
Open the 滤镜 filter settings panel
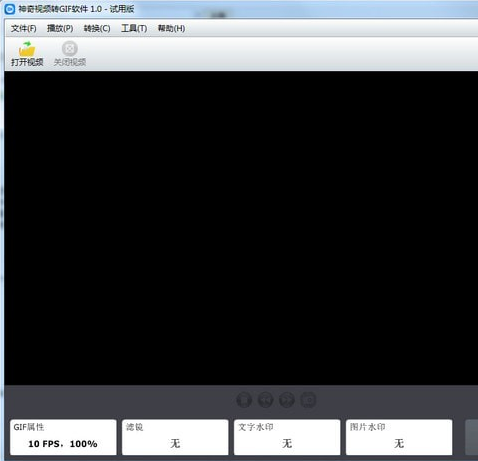pyautogui.click(x=175, y=437)
